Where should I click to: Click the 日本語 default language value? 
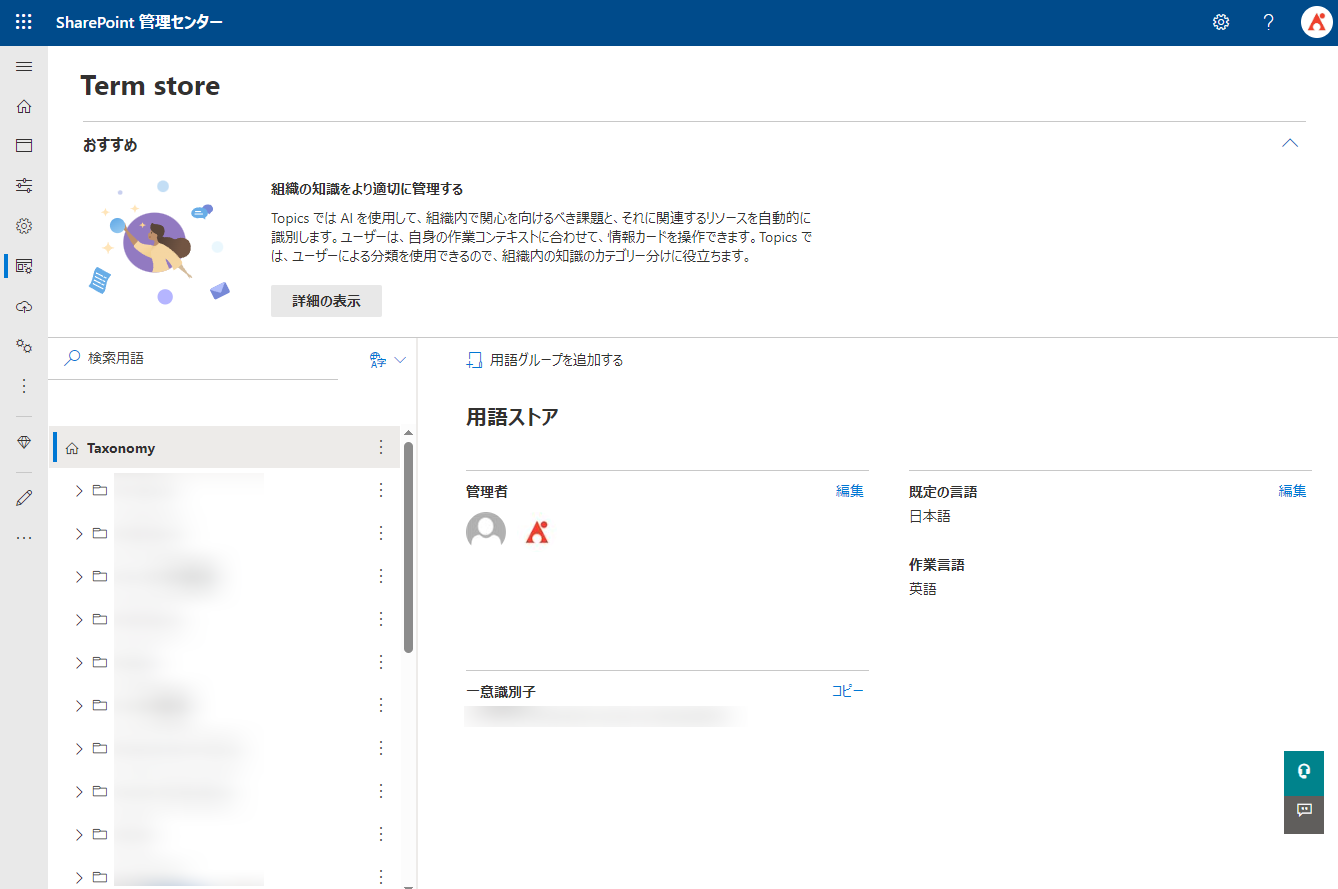click(x=930, y=516)
